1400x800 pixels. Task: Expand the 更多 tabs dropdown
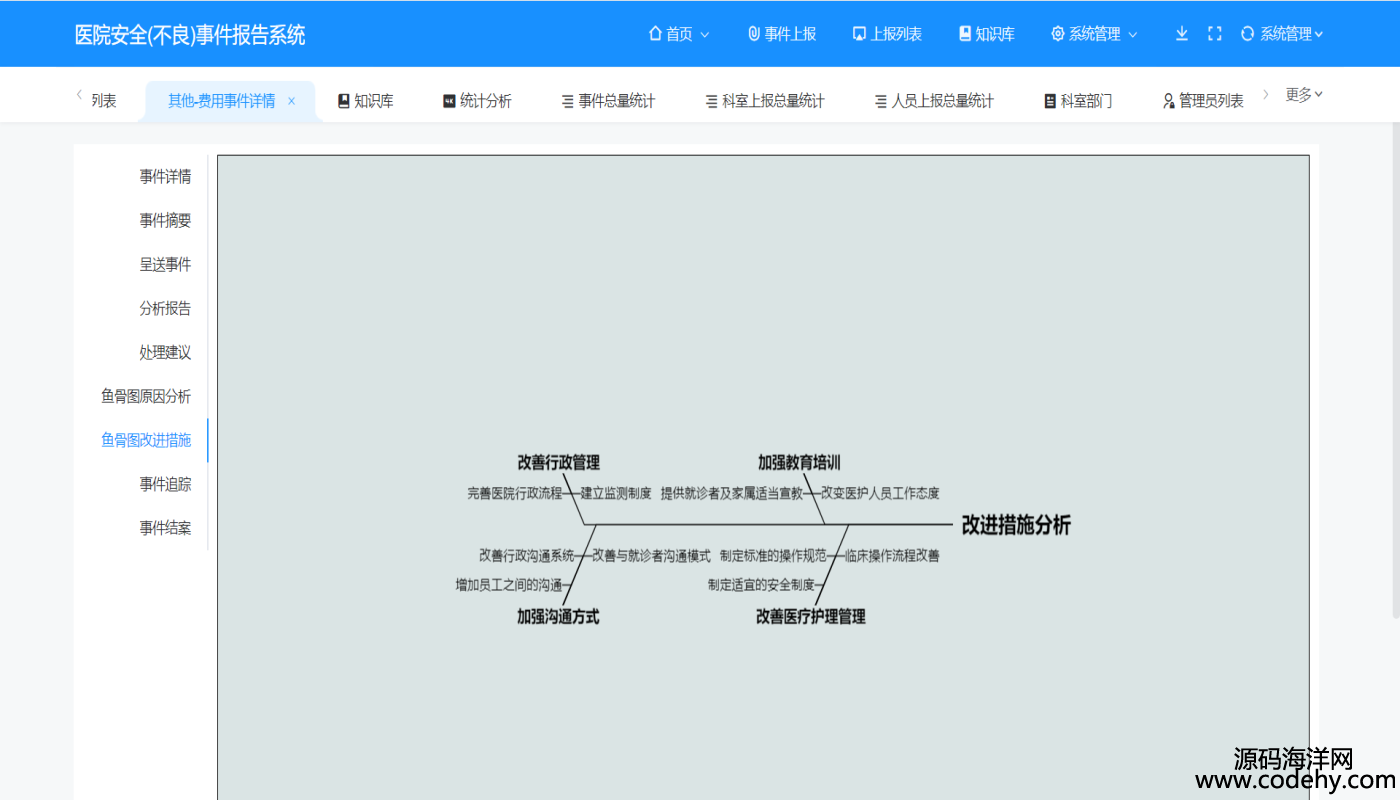click(x=1303, y=95)
